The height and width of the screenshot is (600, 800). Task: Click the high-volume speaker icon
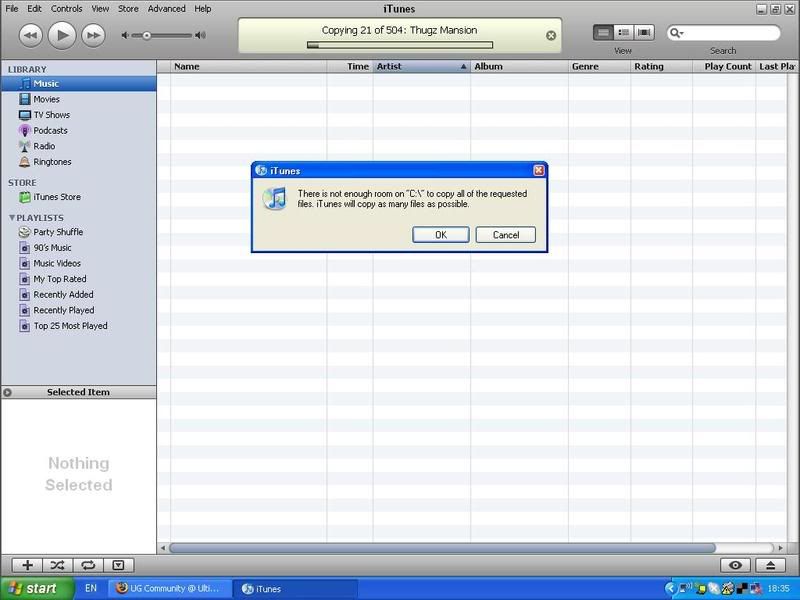(x=201, y=35)
